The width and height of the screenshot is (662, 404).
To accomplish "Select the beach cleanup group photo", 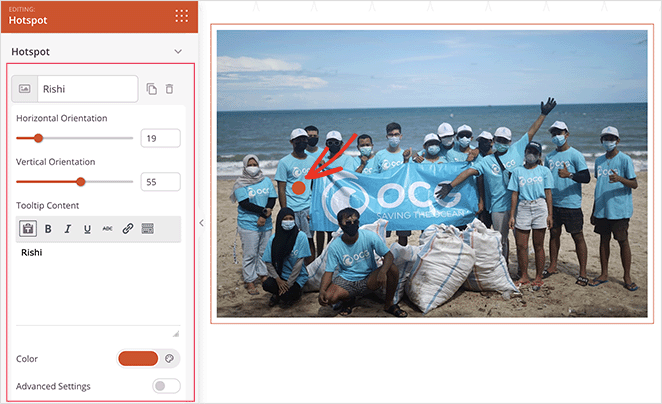I will (x=432, y=174).
